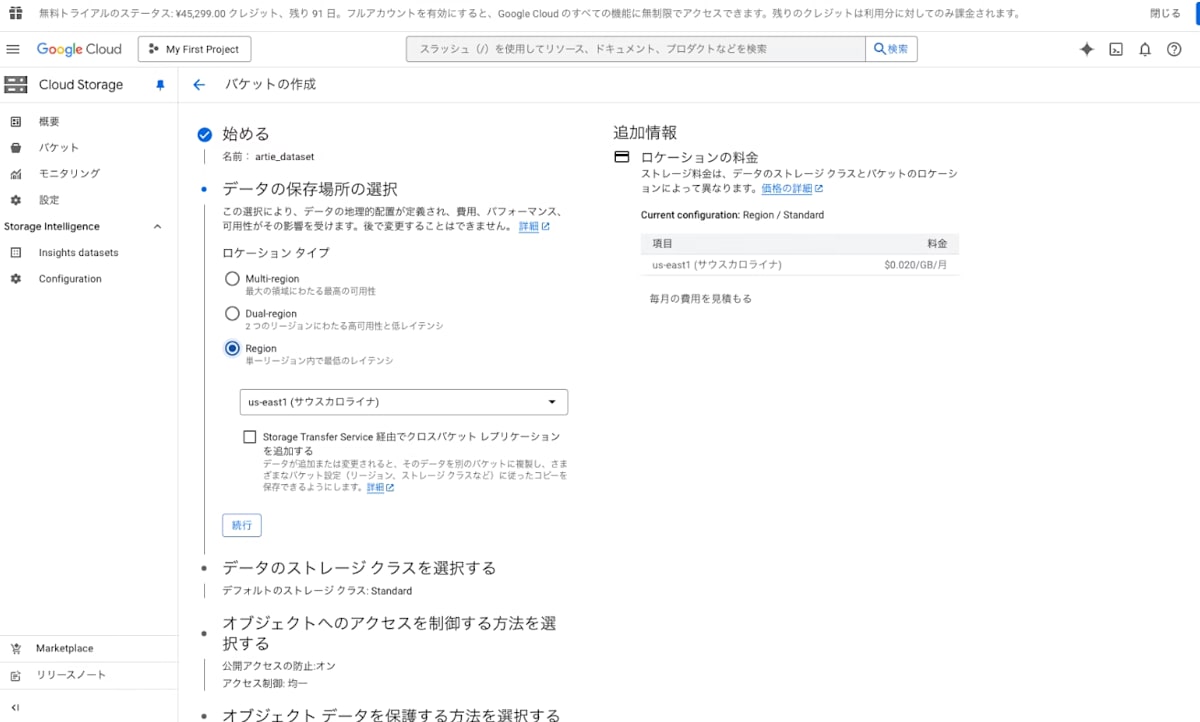The height and width of the screenshot is (722, 1200).
Task: Click the pin icon next to Cloud Storage
Action: [x=160, y=85]
